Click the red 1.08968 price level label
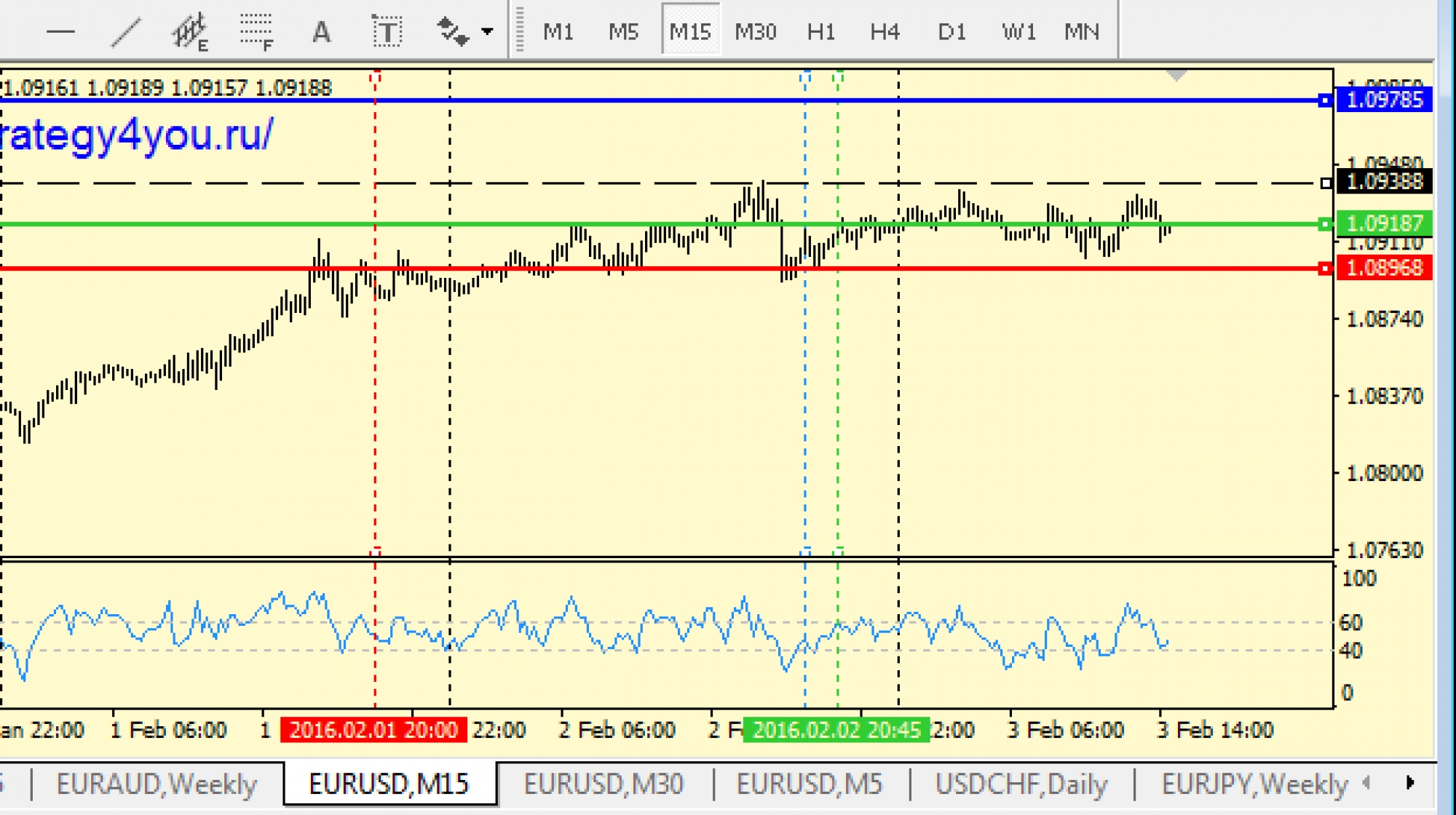Screen dimensions: 1456x815 1384,268
